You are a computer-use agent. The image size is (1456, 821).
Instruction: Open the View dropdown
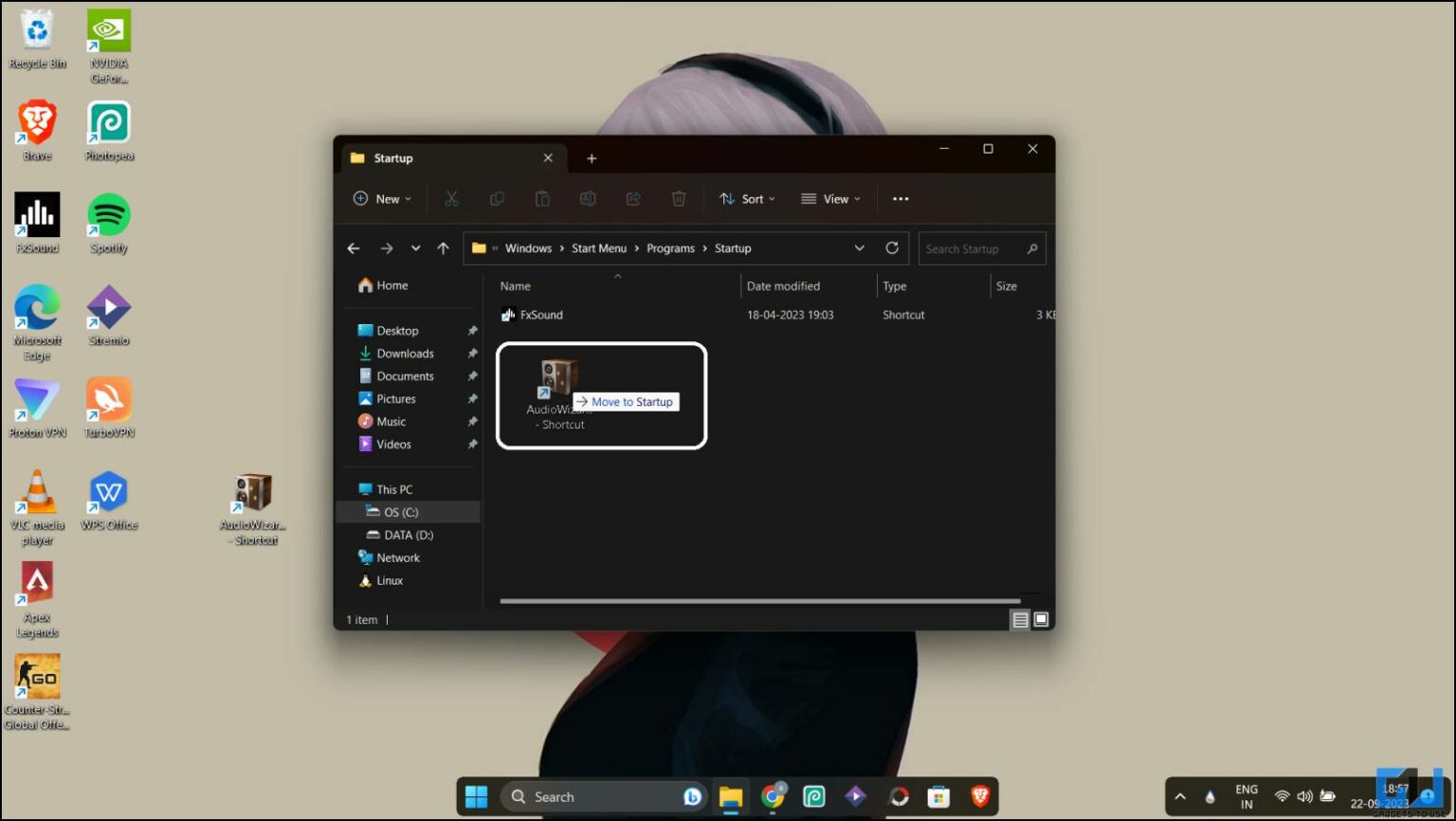click(830, 198)
